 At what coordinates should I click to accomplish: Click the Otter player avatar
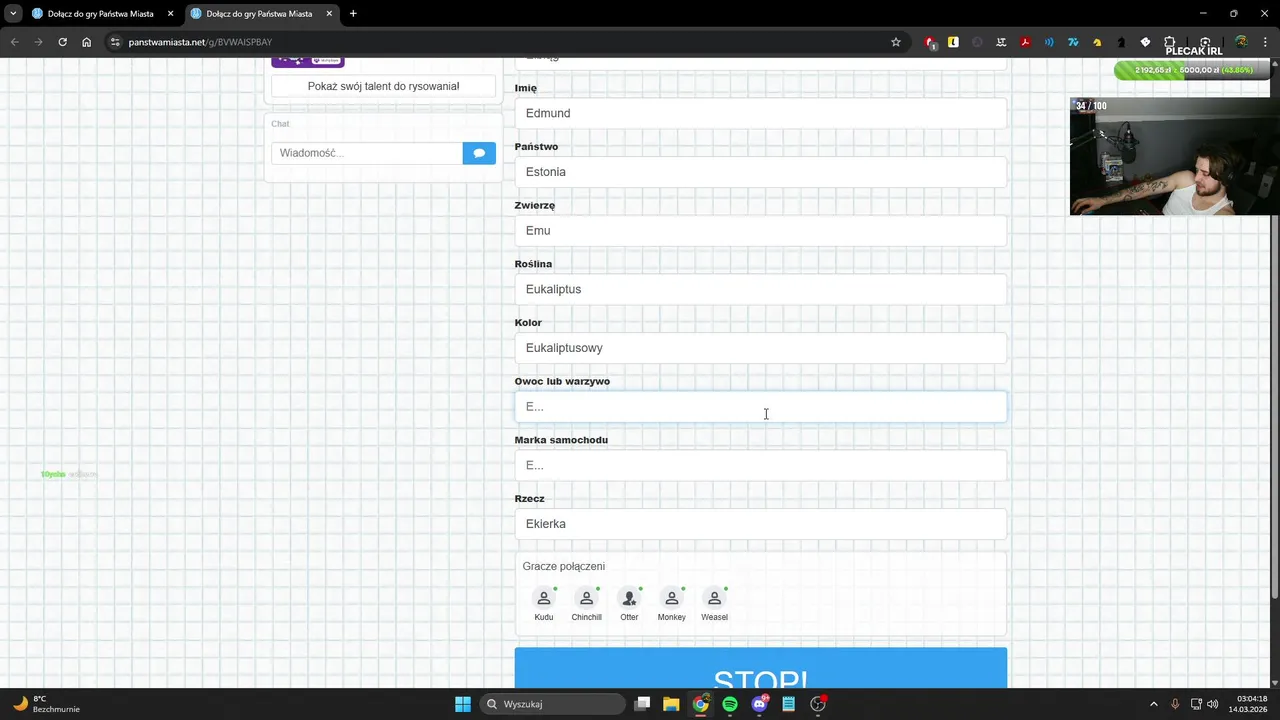629,598
